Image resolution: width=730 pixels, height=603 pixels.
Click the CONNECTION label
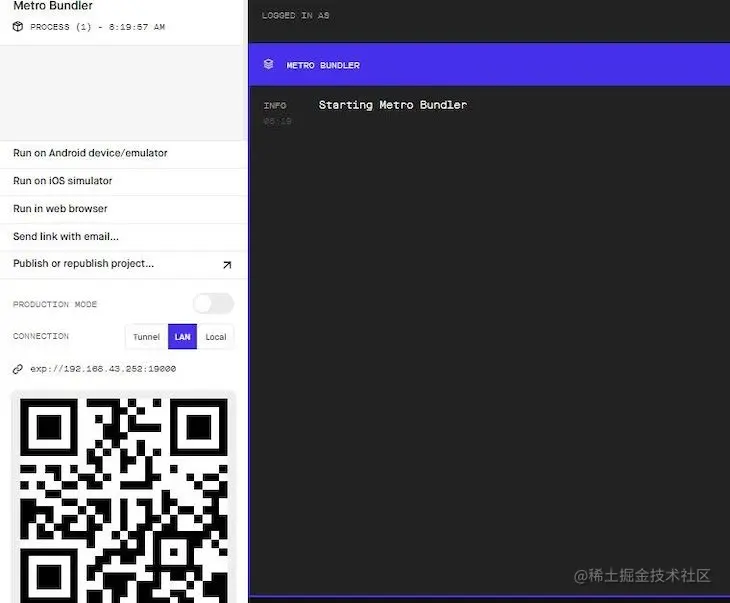point(41,336)
